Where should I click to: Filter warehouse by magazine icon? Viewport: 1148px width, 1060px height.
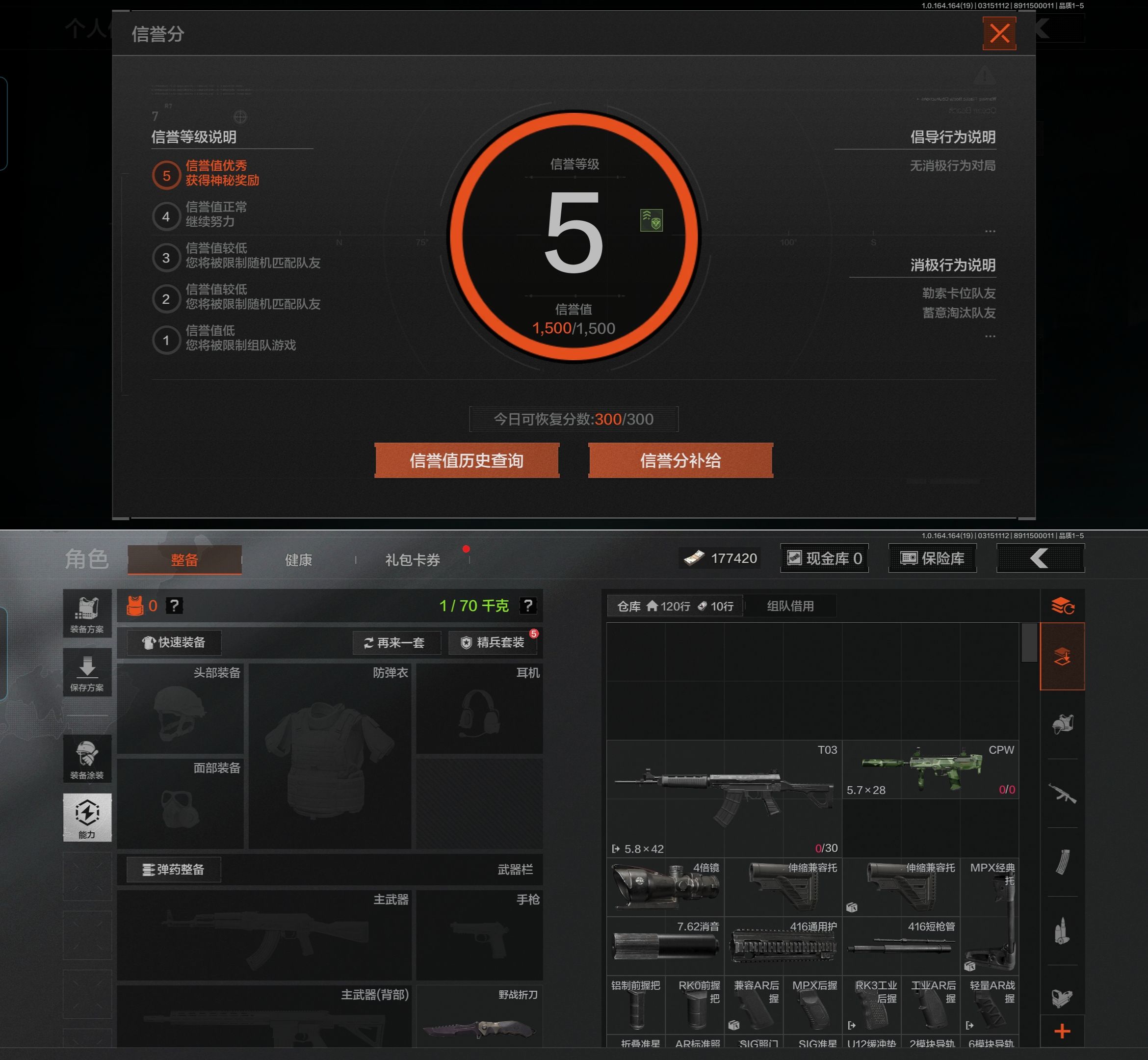[1062, 862]
